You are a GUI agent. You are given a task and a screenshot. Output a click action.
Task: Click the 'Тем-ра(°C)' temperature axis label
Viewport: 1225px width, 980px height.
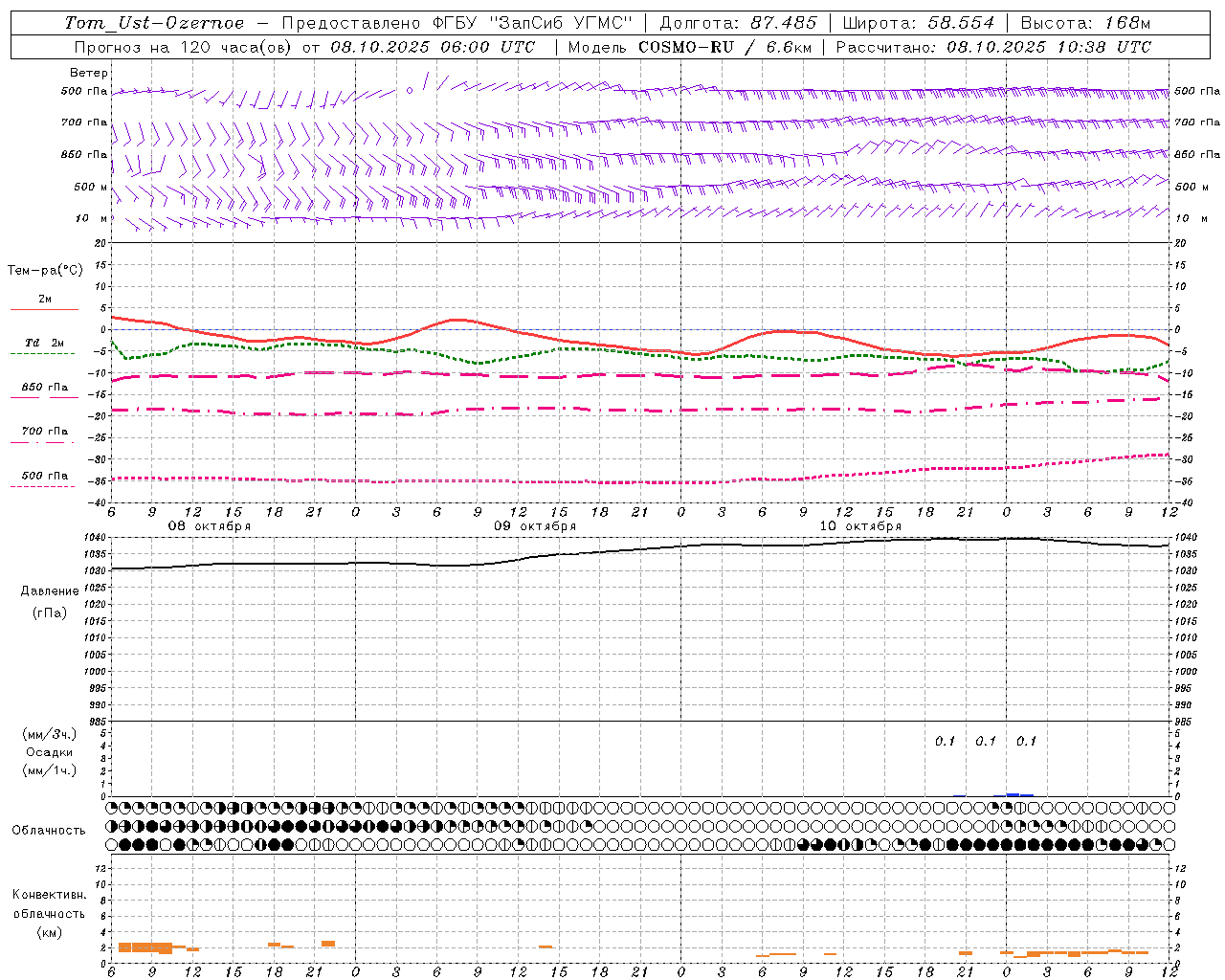46,271
